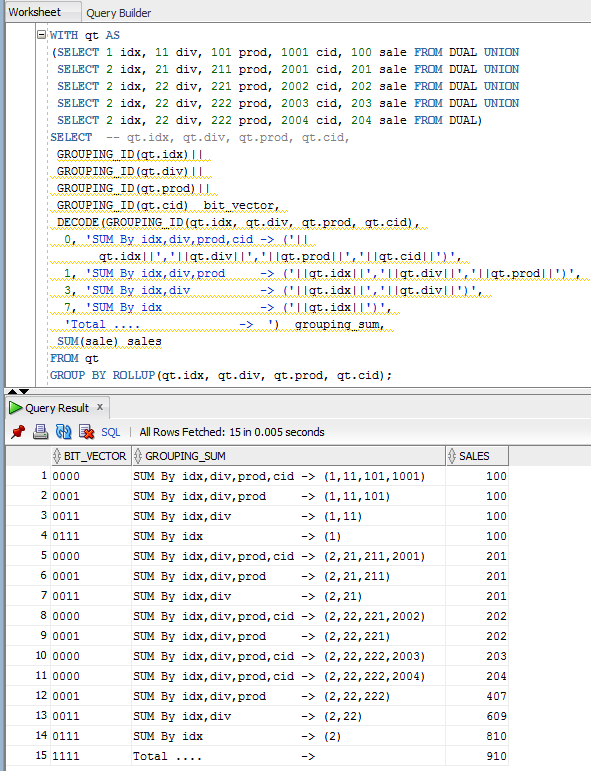Click cell with (2,22,222,2004)
This screenshot has height=771, width=591.
click(x=289, y=676)
